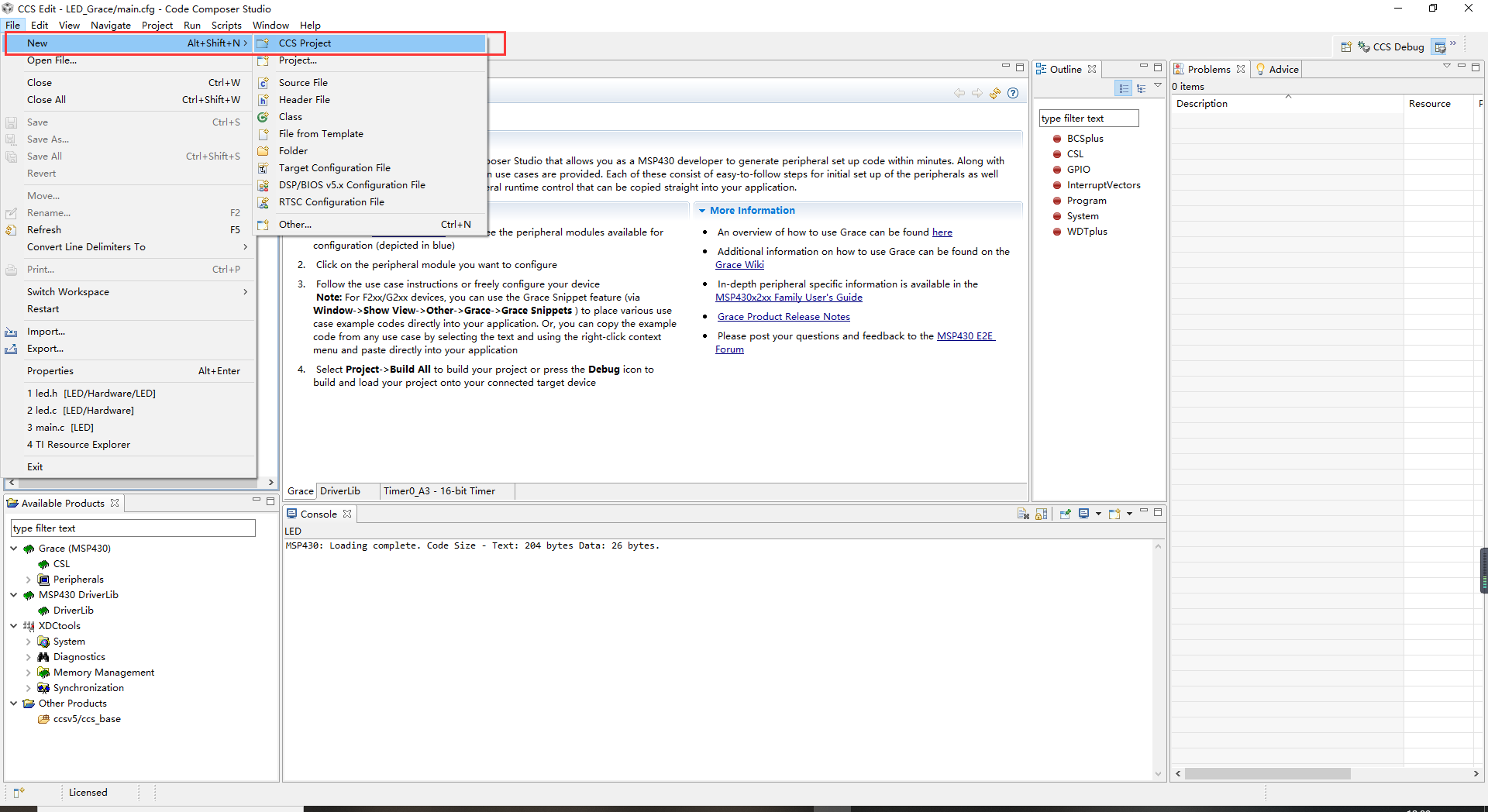Expand the Memory Management node
The width and height of the screenshot is (1488, 812).
pyautogui.click(x=29, y=673)
